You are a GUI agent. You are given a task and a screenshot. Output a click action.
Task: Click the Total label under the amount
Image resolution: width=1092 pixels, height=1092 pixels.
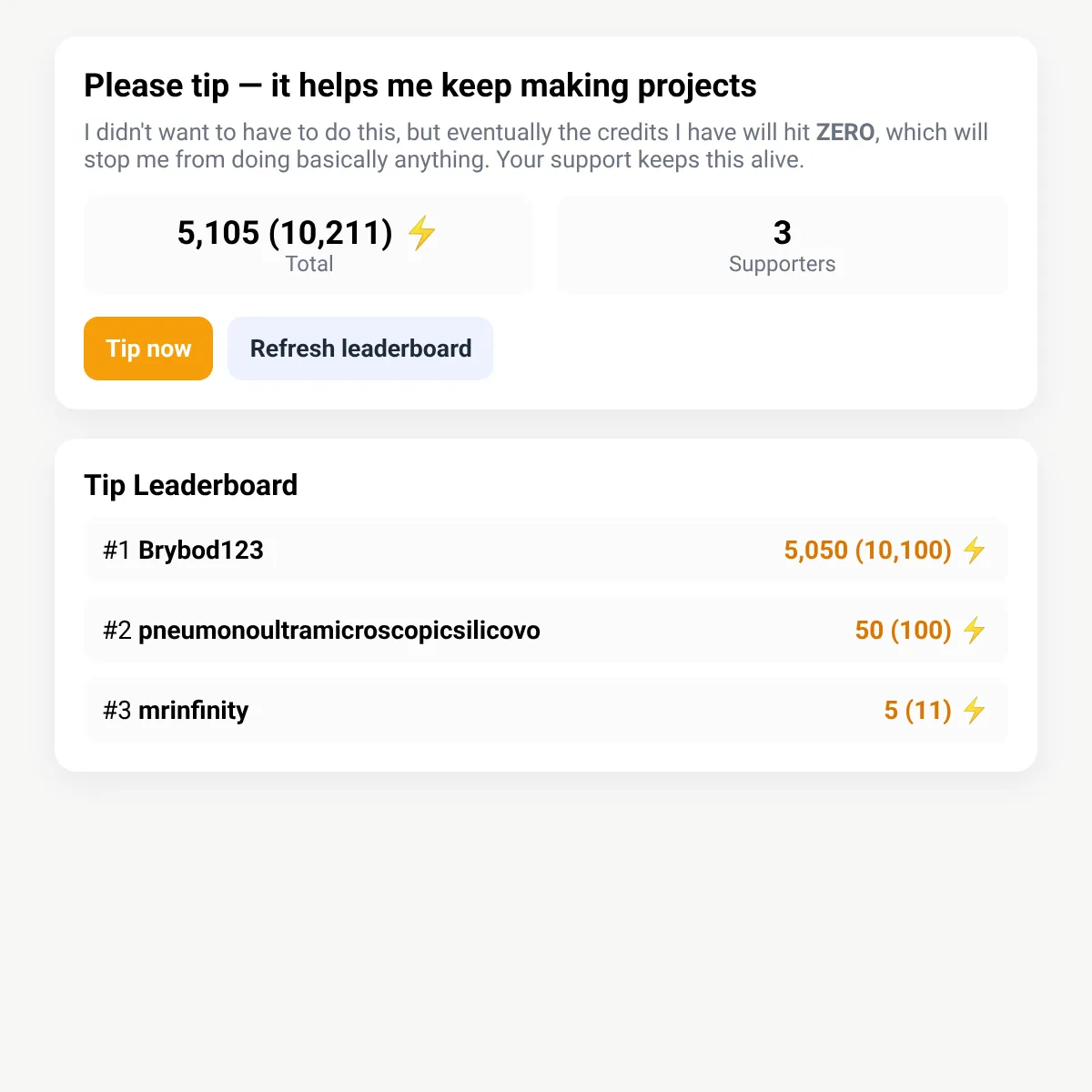pyautogui.click(x=309, y=264)
